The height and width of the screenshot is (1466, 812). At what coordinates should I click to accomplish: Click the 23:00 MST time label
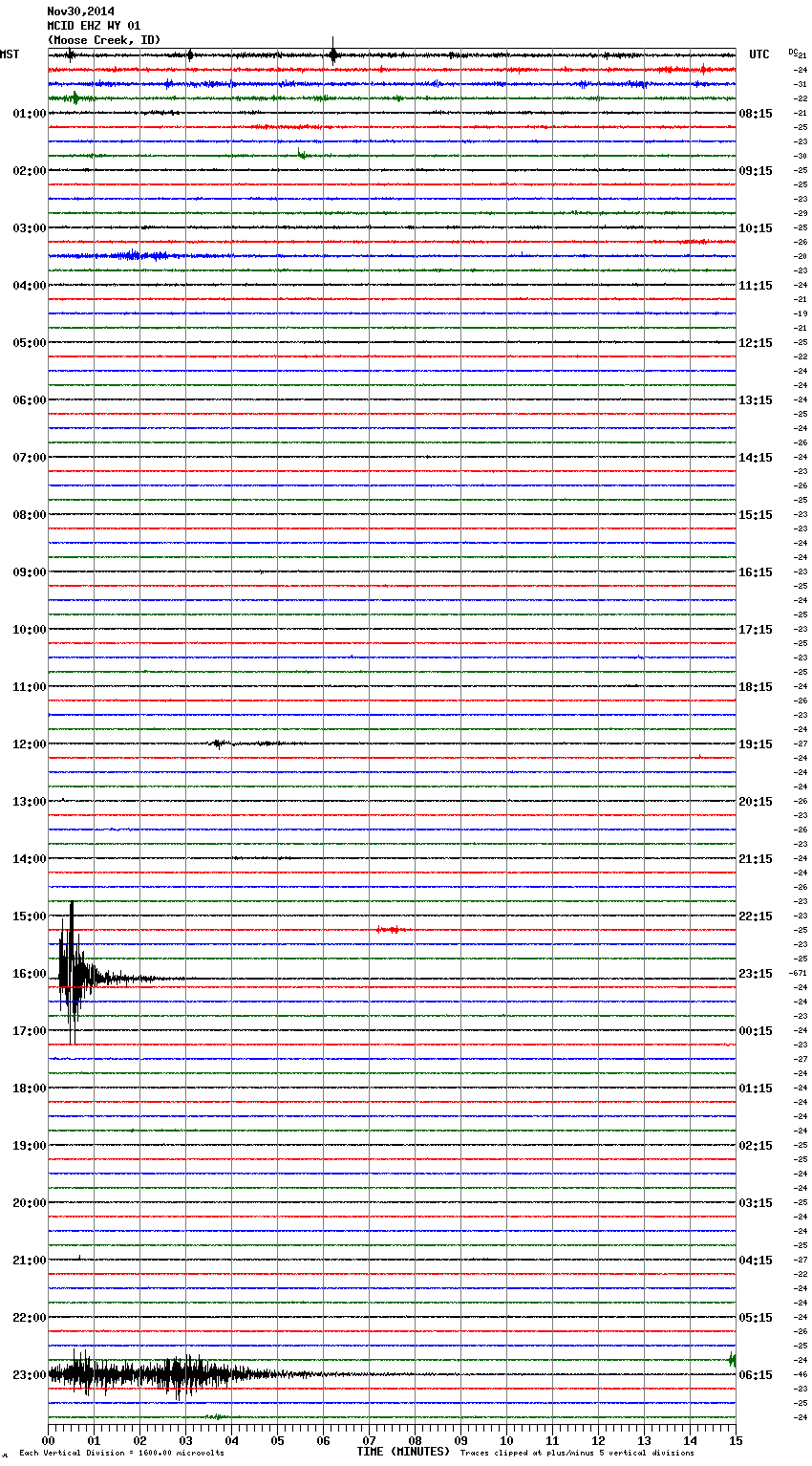coord(29,1375)
